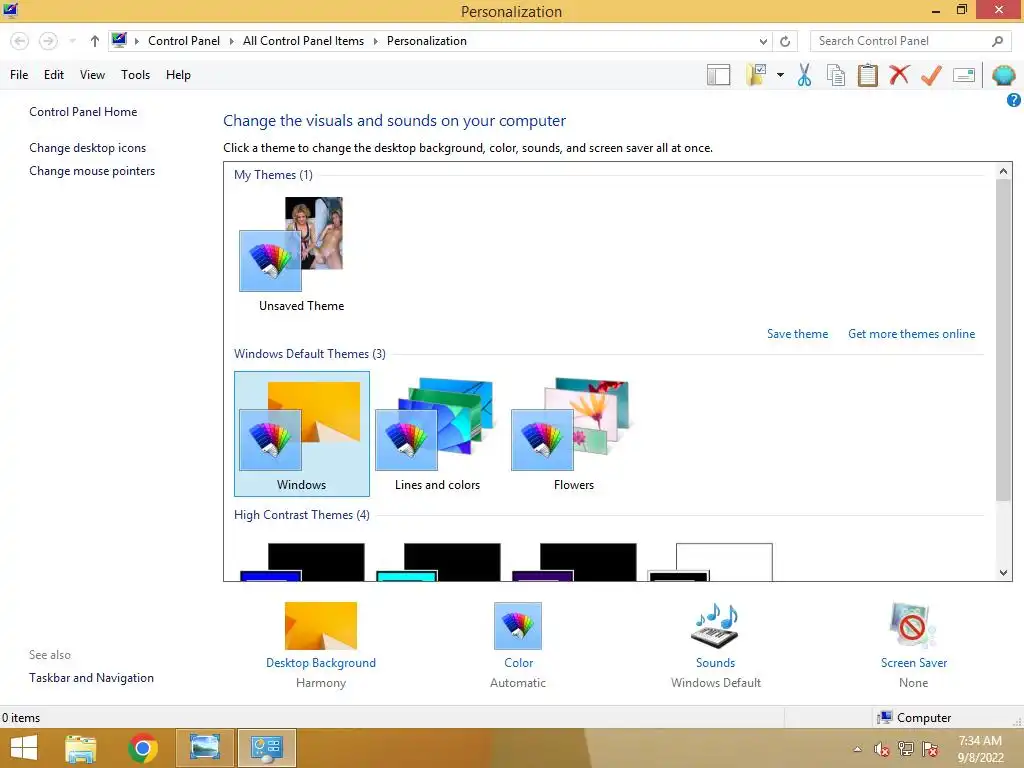The height and width of the screenshot is (768, 1024).
Task: Open the View menu
Action: point(92,75)
